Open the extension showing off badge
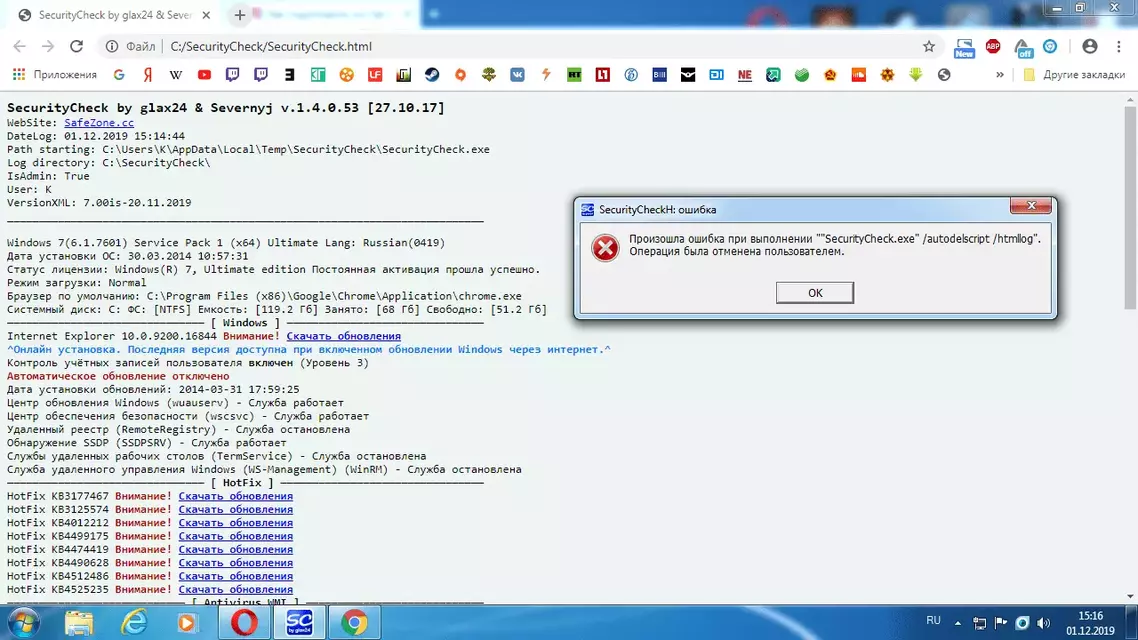This screenshot has height=640, width=1138. 1023,48
